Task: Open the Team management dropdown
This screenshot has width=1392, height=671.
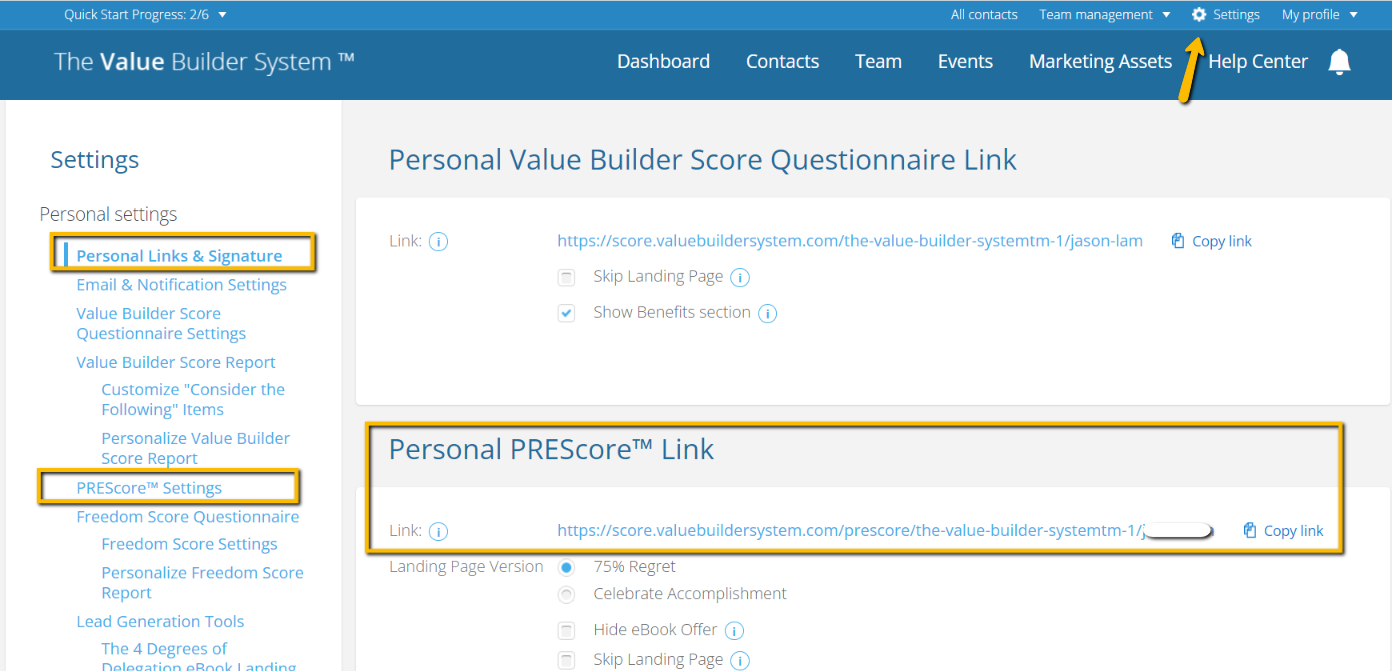Action: tap(1105, 14)
